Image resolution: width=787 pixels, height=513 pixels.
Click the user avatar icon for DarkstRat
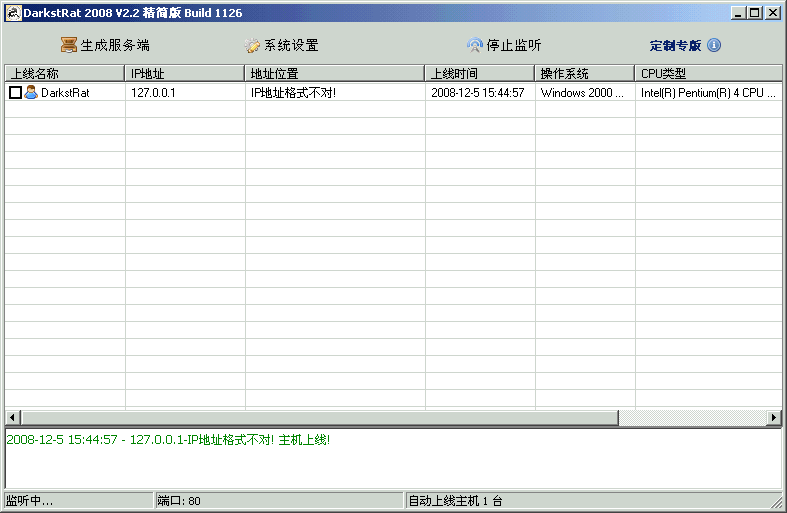point(31,92)
